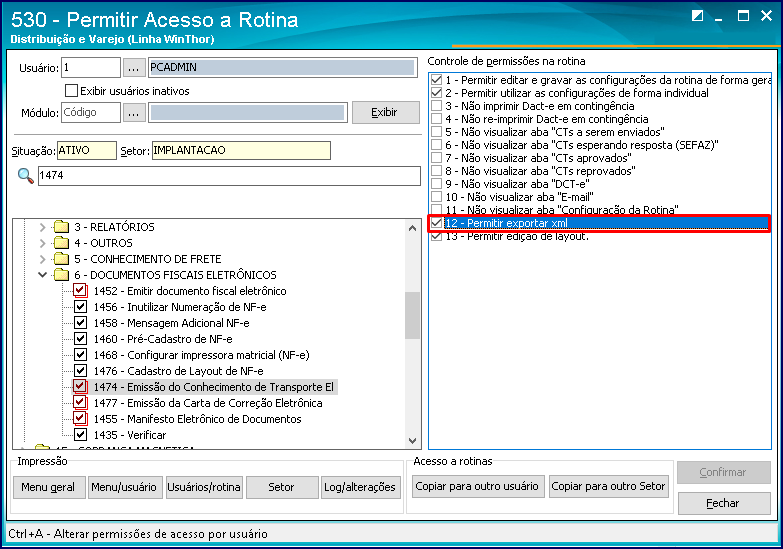Expand the 3 - RELATÓRIOS tree node
Screen dimensions: 783x549
[42, 227]
